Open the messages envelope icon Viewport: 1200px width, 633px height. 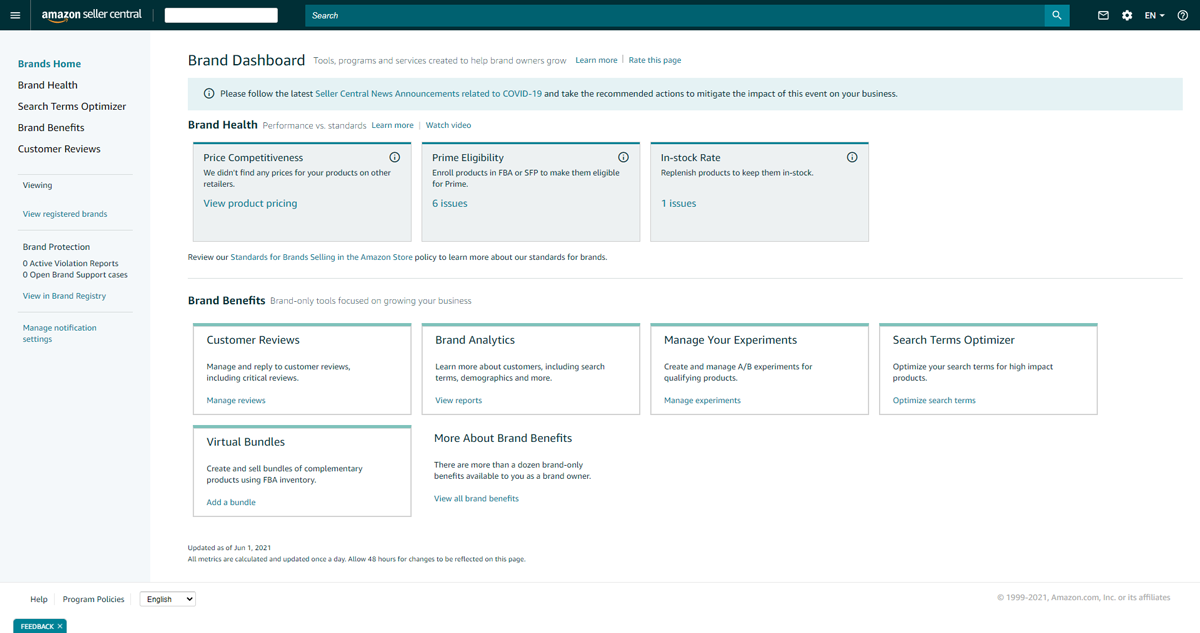pos(1103,15)
